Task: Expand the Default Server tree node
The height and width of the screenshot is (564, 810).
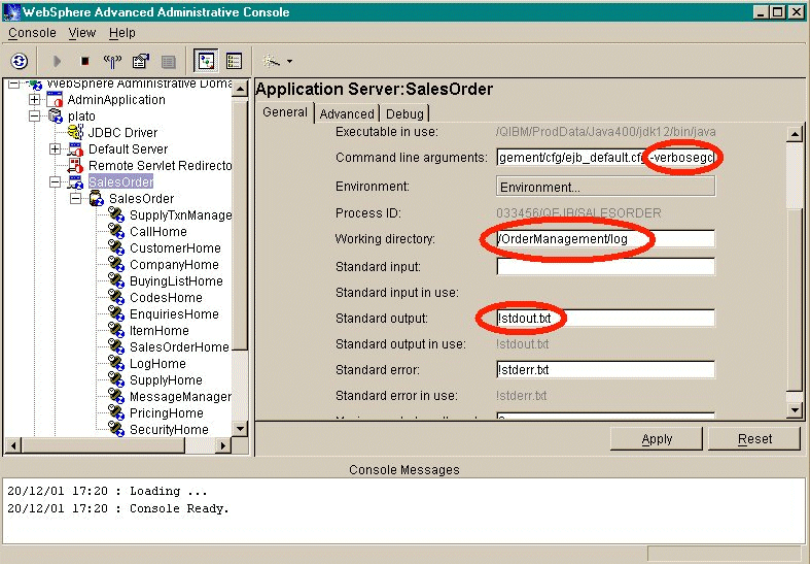Action: 55,149
